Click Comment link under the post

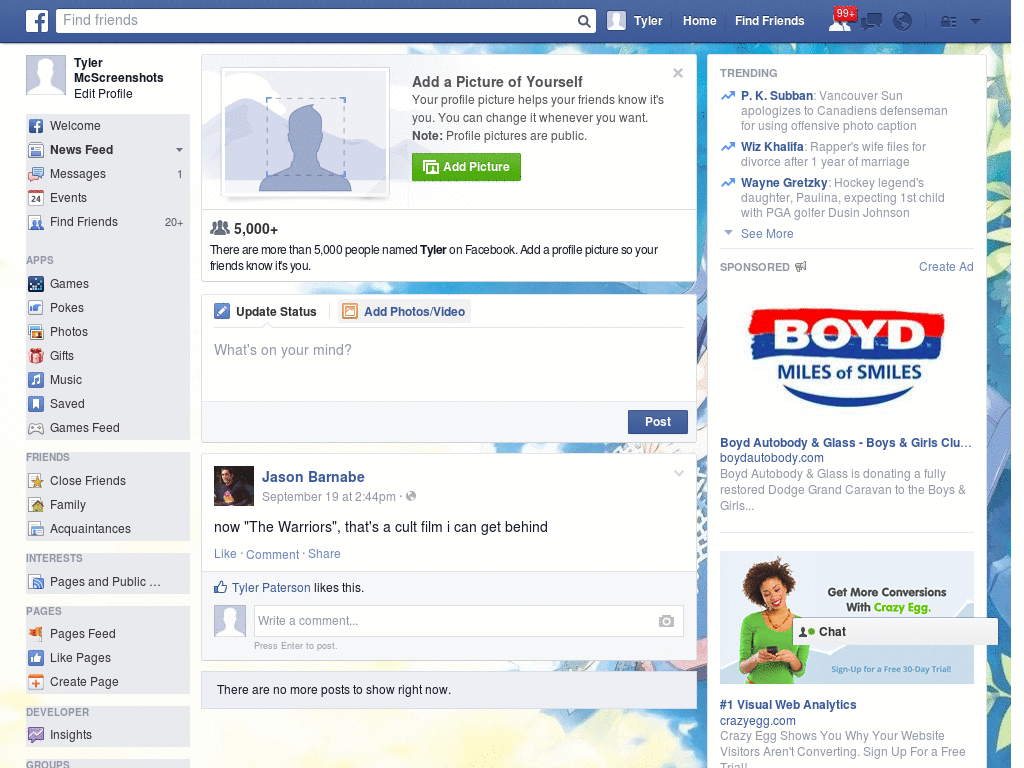coord(272,554)
